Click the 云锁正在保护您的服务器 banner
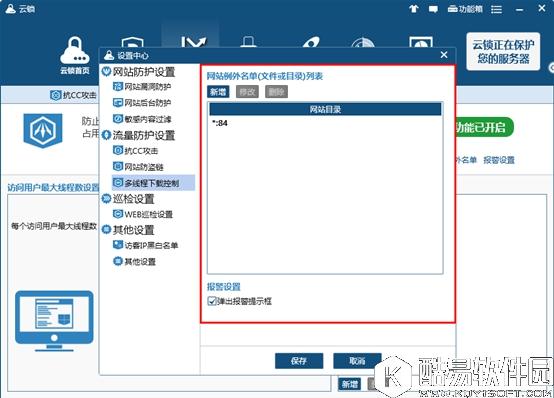 pyautogui.click(x=503, y=52)
